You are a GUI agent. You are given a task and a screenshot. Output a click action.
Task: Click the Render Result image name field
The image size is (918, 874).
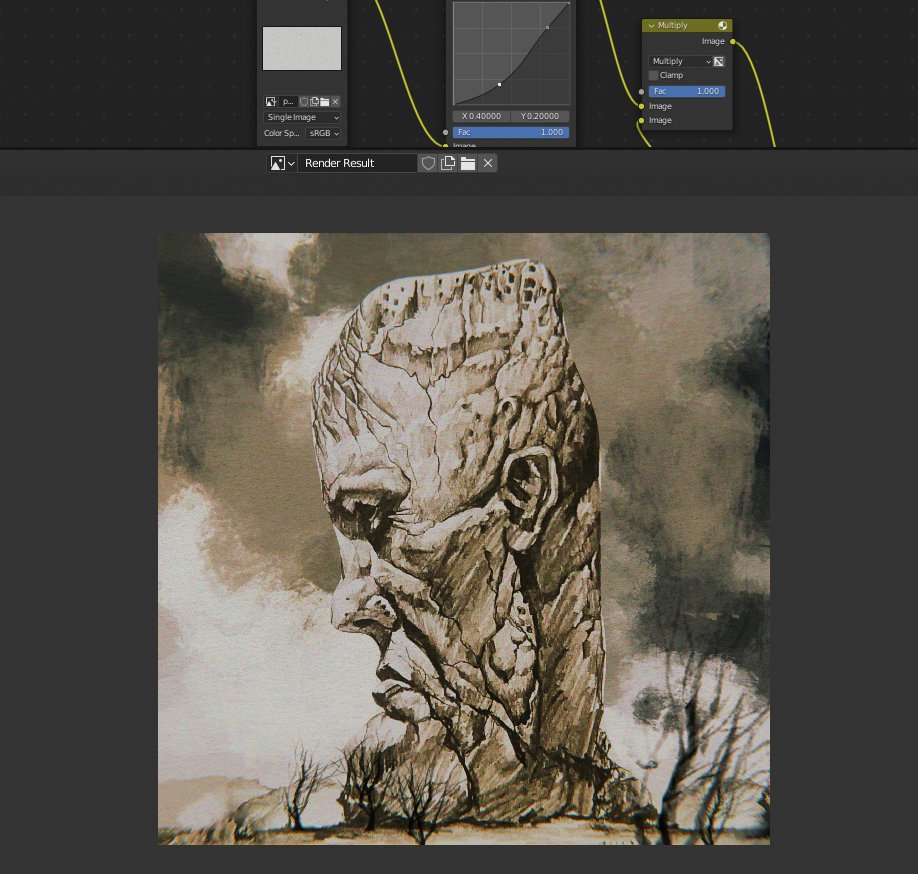click(x=357, y=163)
